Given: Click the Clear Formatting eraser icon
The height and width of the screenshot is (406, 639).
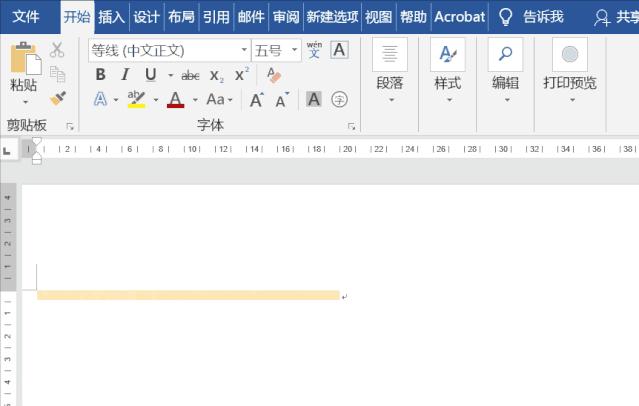Looking at the screenshot, I should (273, 75).
